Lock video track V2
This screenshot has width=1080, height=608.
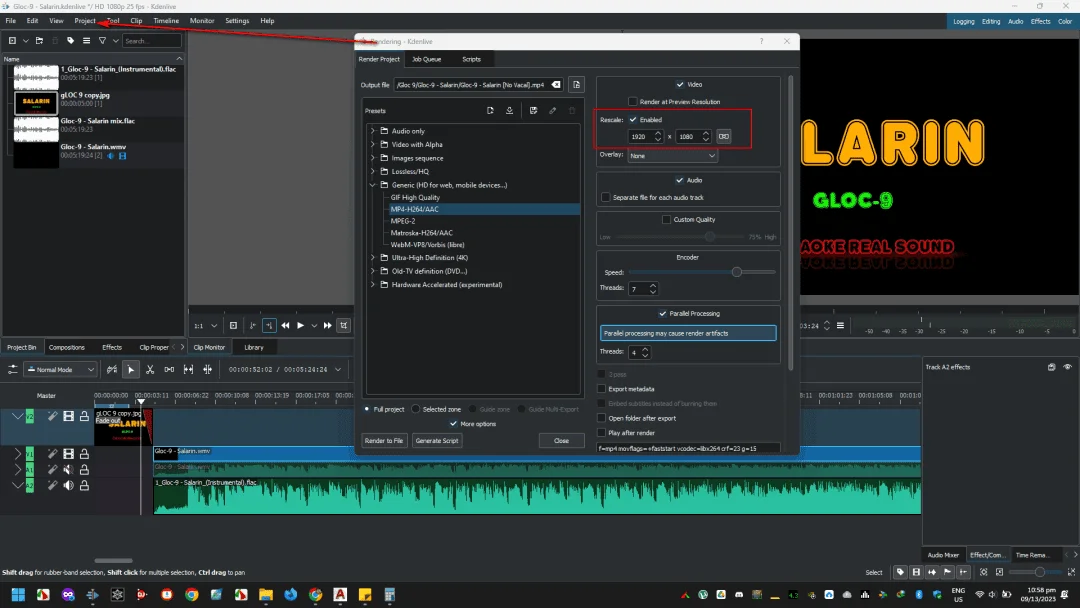click(84, 416)
